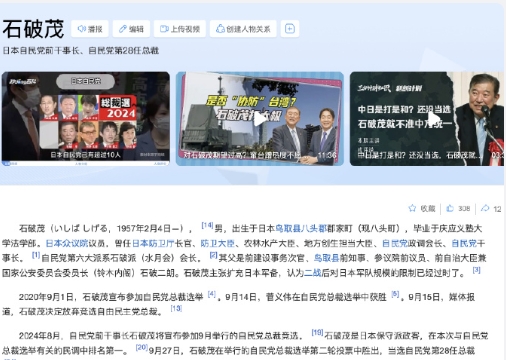Open the 鸟取县八头郡 link

click(x=300, y=229)
